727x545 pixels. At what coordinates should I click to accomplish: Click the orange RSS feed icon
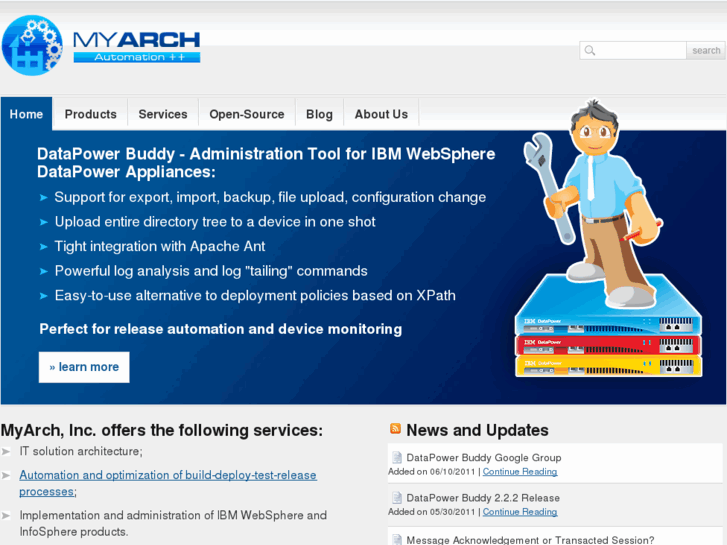click(395, 429)
